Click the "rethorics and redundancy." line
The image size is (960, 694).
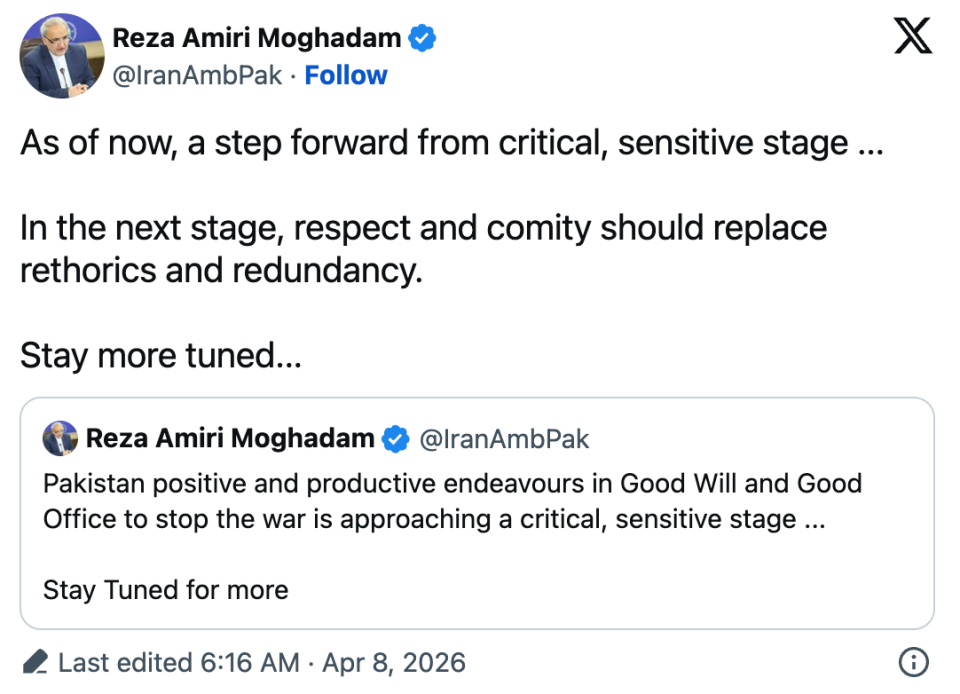coord(221,270)
